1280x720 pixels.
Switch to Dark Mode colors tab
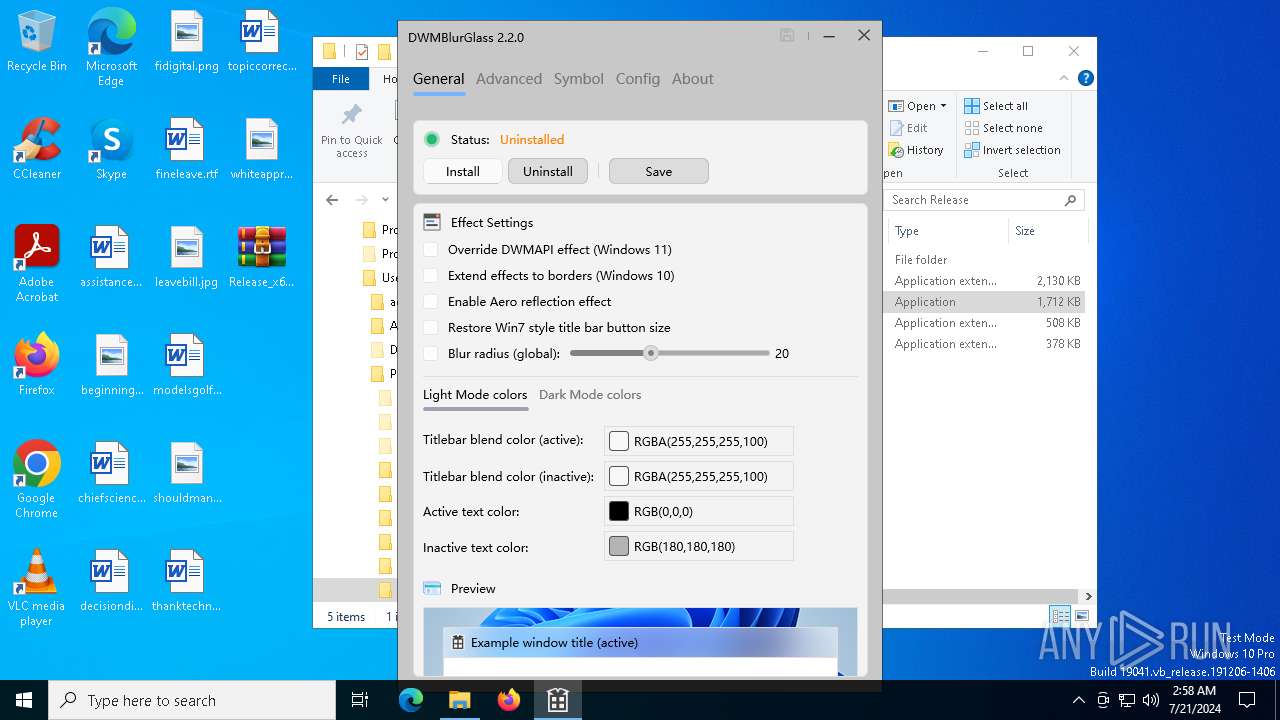590,395
